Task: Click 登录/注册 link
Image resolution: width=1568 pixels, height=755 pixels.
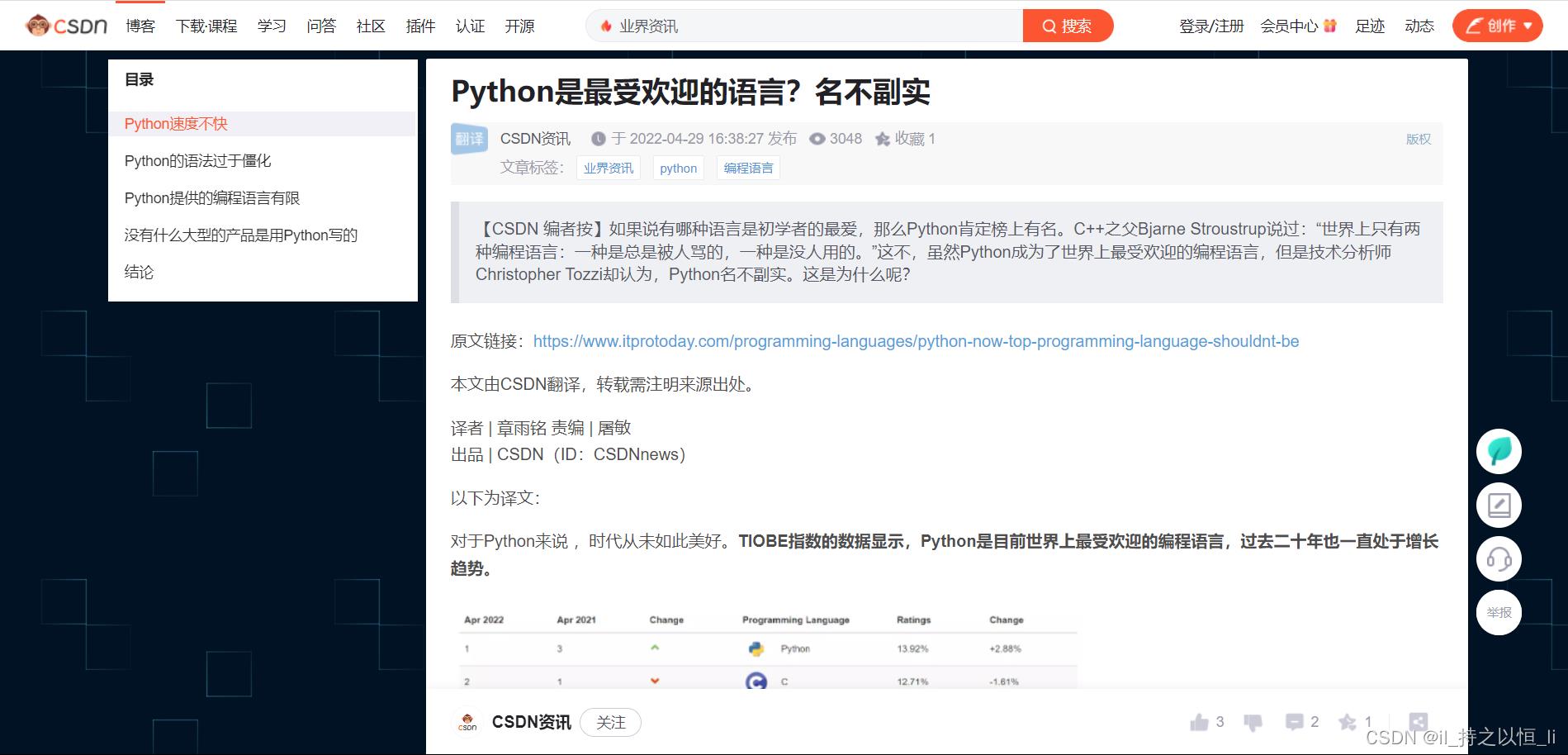Action: point(1211,26)
